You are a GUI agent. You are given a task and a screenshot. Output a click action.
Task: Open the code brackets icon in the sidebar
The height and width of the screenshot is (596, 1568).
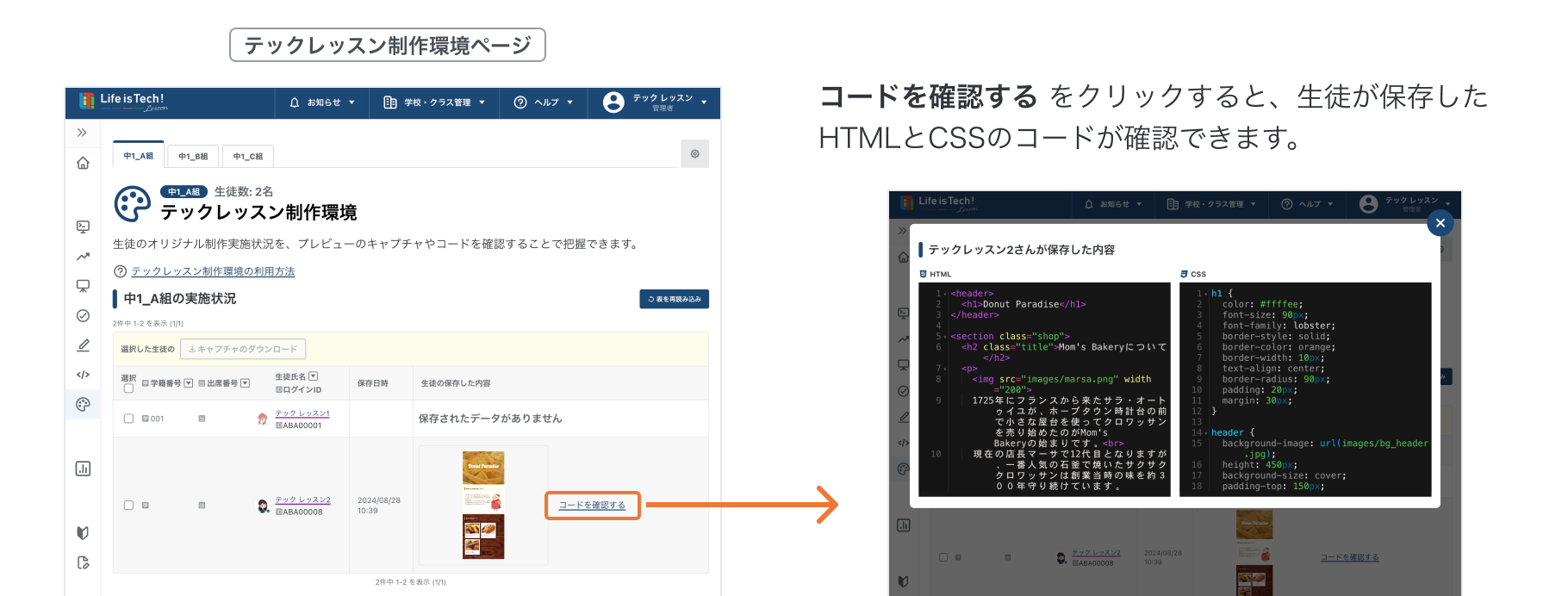click(x=83, y=375)
